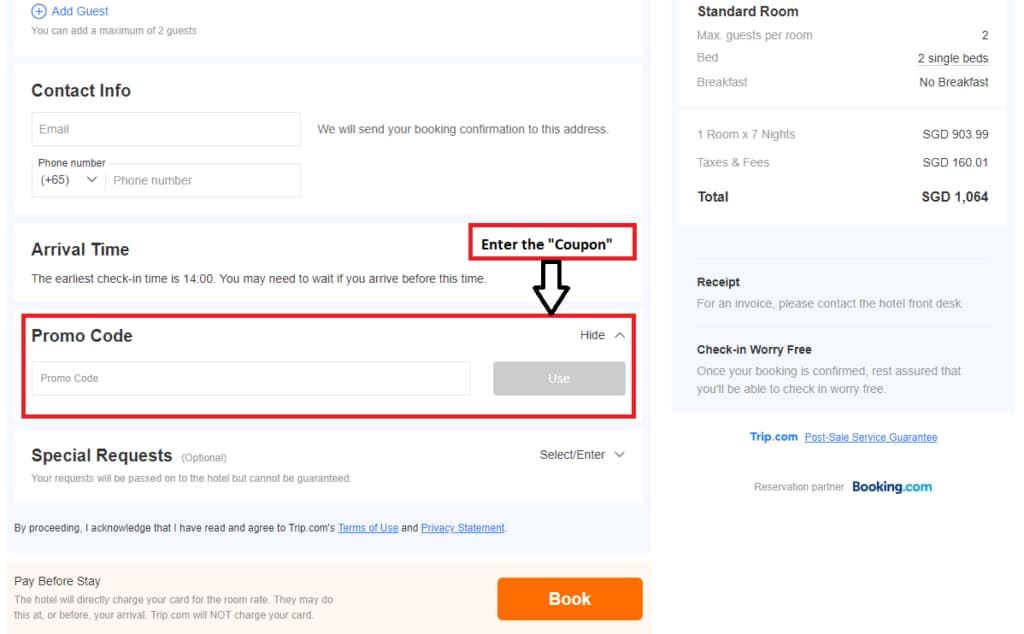Click the Special Requests heading

[101, 455]
